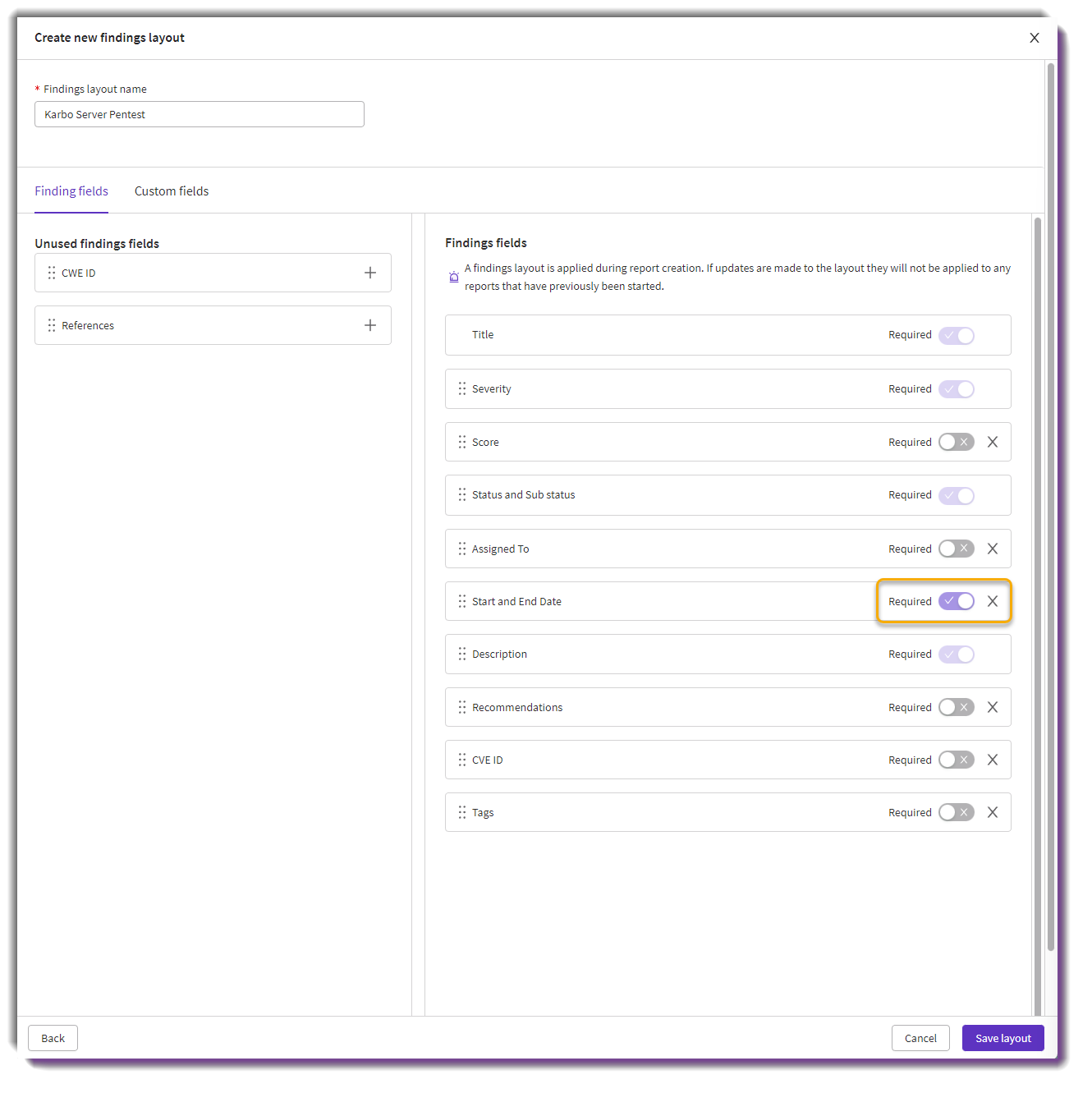
Task: Select the Finding fields tab
Action: point(71,191)
